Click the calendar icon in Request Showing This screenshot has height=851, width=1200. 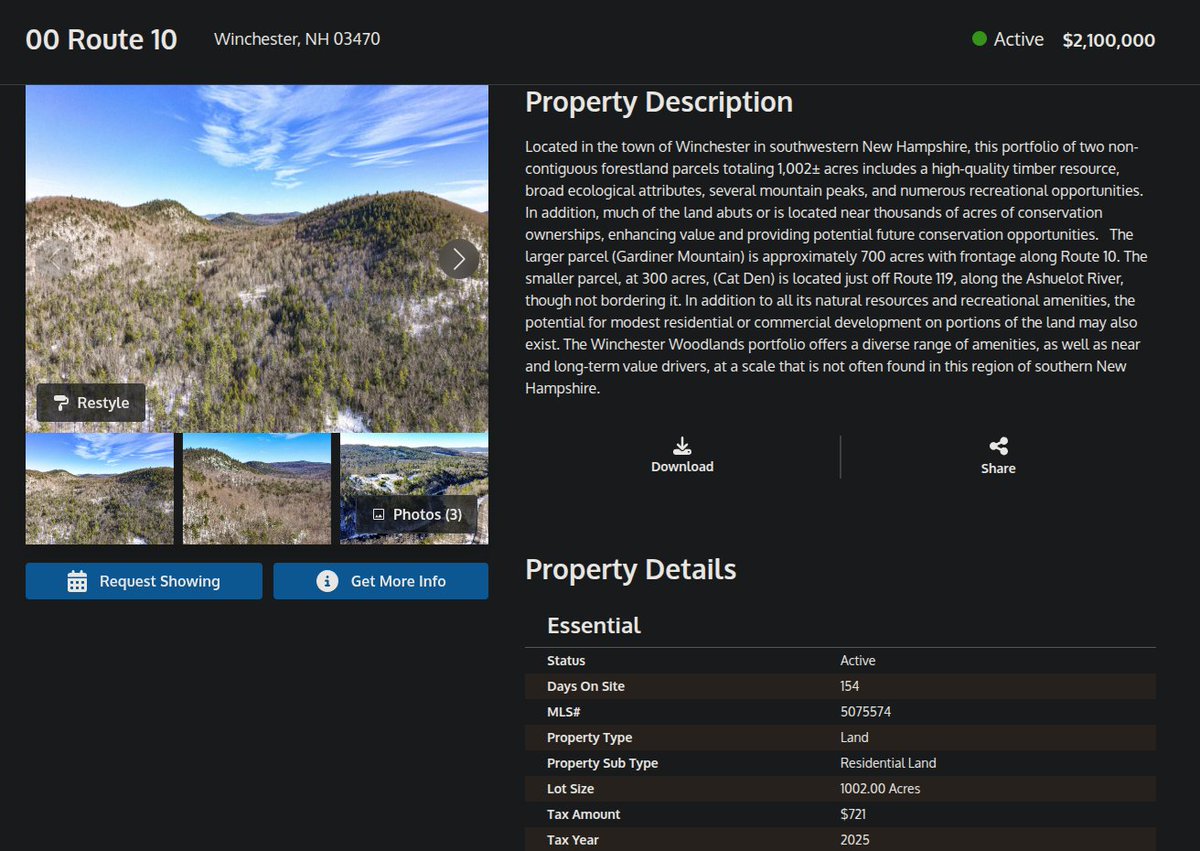(x=77, y=581)
